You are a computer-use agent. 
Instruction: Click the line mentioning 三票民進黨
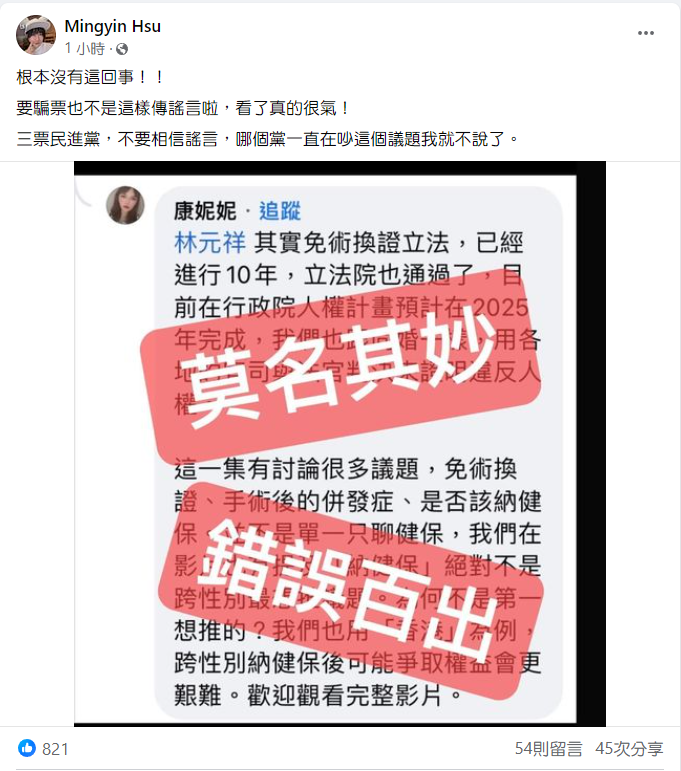(267, 139)
